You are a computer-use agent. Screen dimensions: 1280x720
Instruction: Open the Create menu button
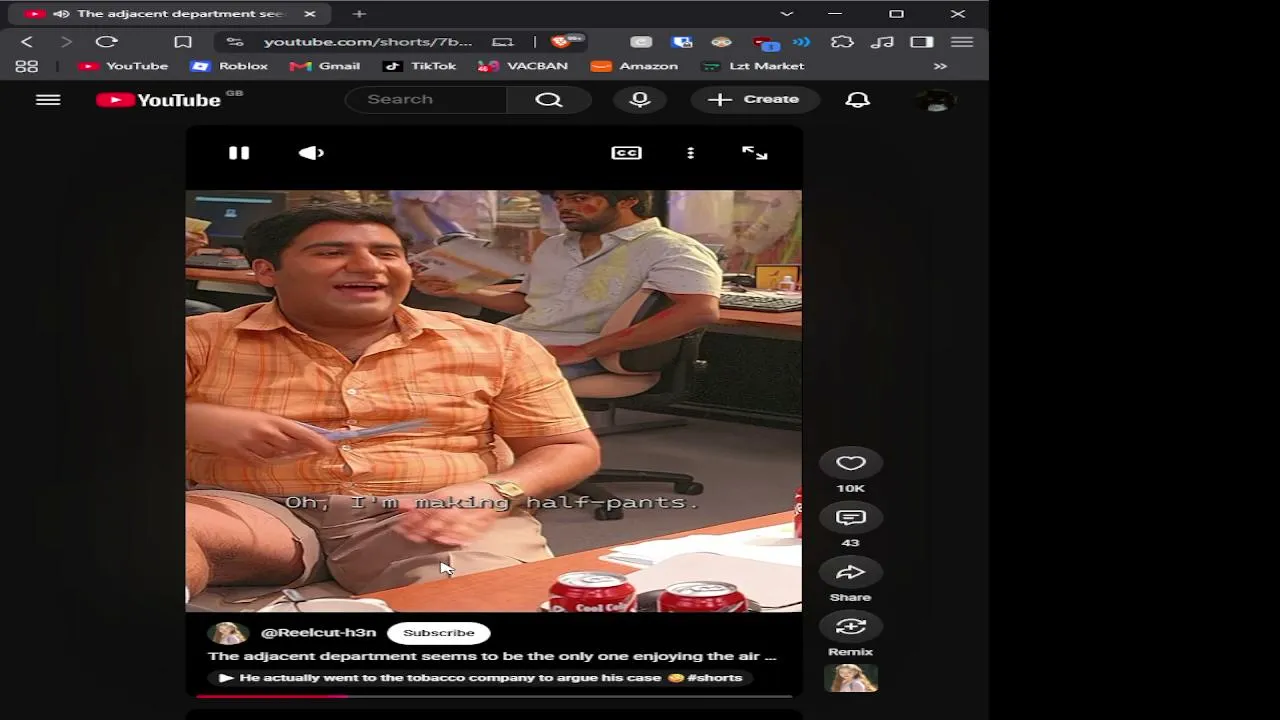click(753, 99)
